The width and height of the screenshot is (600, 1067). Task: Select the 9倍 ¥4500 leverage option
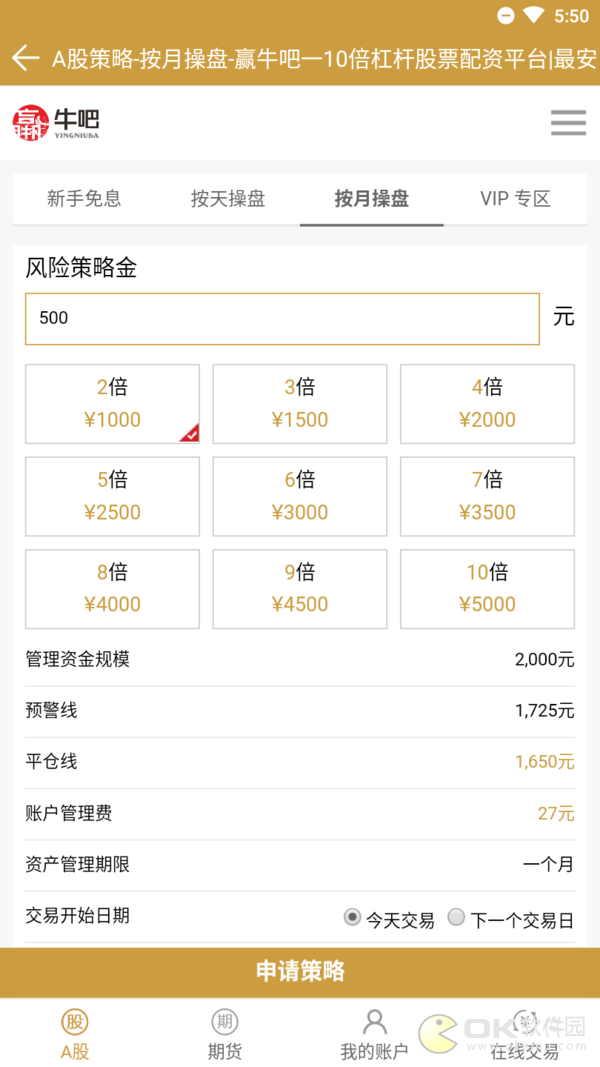[x=300, y=588]
